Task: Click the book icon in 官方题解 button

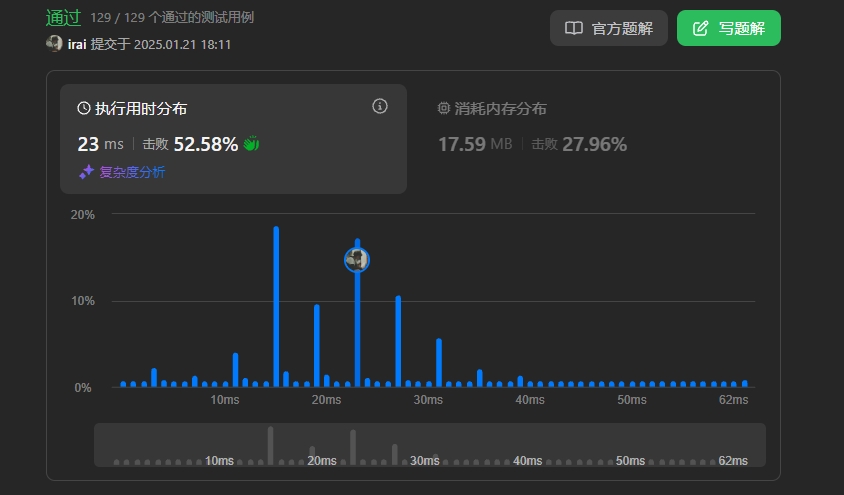Action: pyautogui.click(x=574, y=28)
